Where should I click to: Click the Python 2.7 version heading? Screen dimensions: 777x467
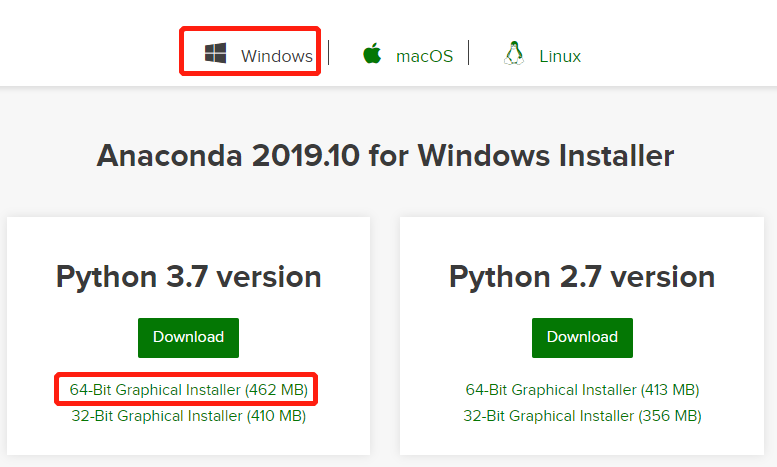coord(582,277)
